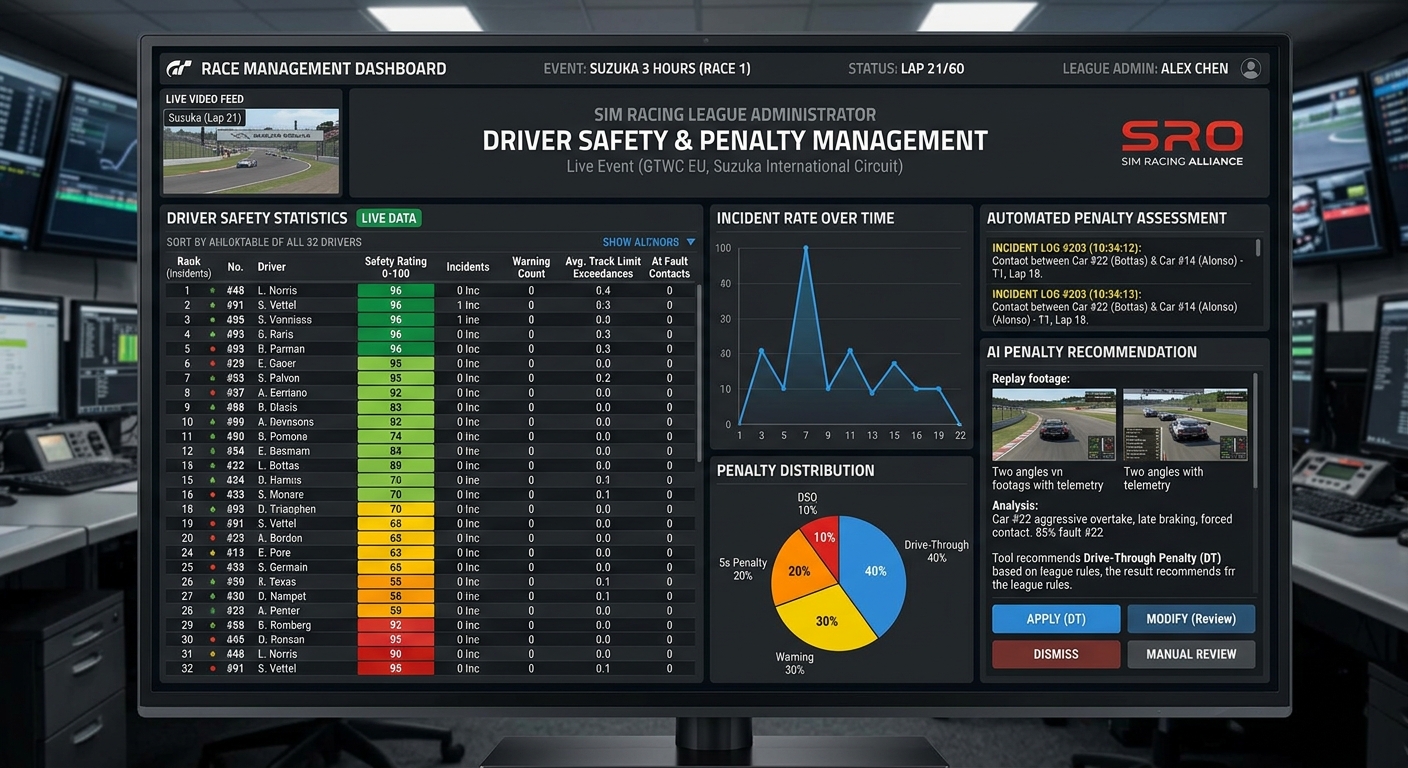Toggle the LIVE DATA badge
This screenshot has width=1408, height=768.
390,218
